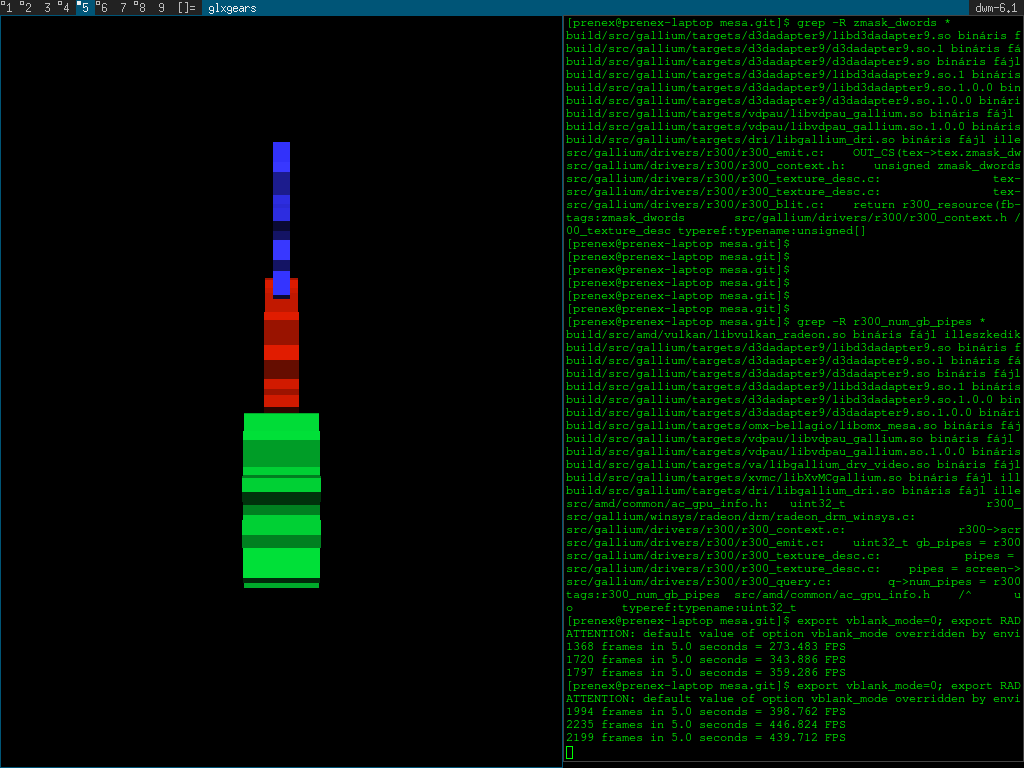Jump to workspace tag 8
The image size is (1024, 768).
tap(141, 8)
